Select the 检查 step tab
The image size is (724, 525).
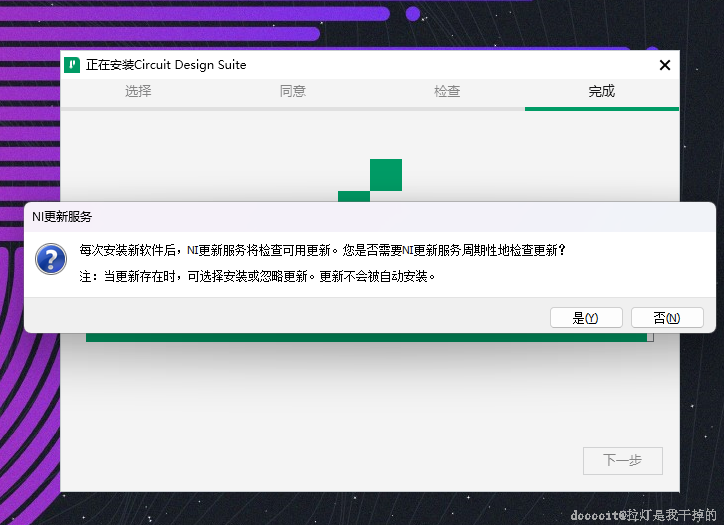(x=447, y=91)
